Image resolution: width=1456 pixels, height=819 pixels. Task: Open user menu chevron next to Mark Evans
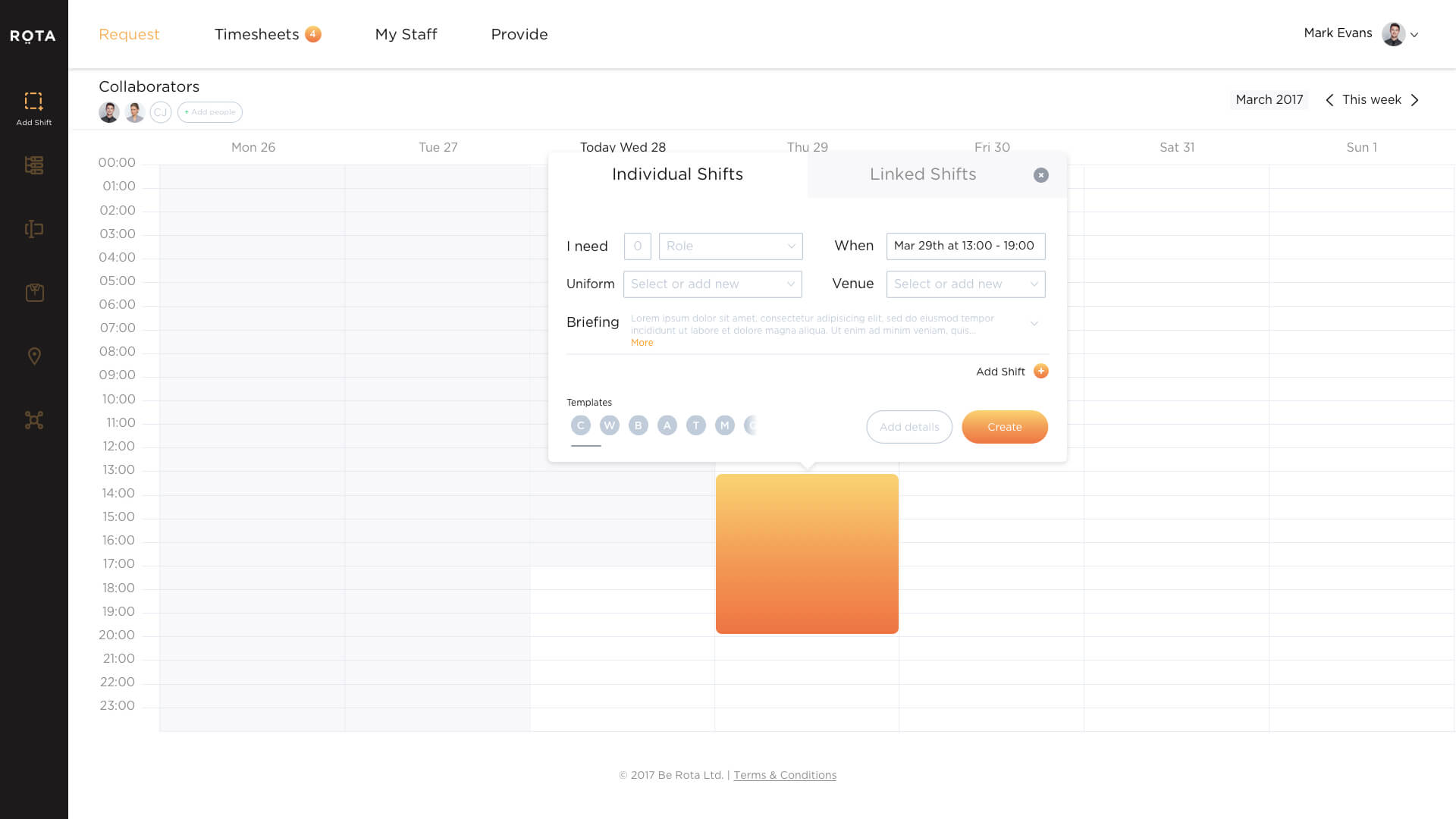coord(1414,35)
